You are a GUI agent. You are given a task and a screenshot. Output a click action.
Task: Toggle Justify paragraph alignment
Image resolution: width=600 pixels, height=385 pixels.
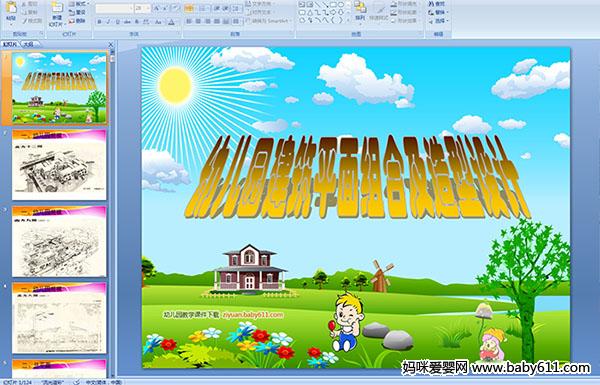point(217,21)
